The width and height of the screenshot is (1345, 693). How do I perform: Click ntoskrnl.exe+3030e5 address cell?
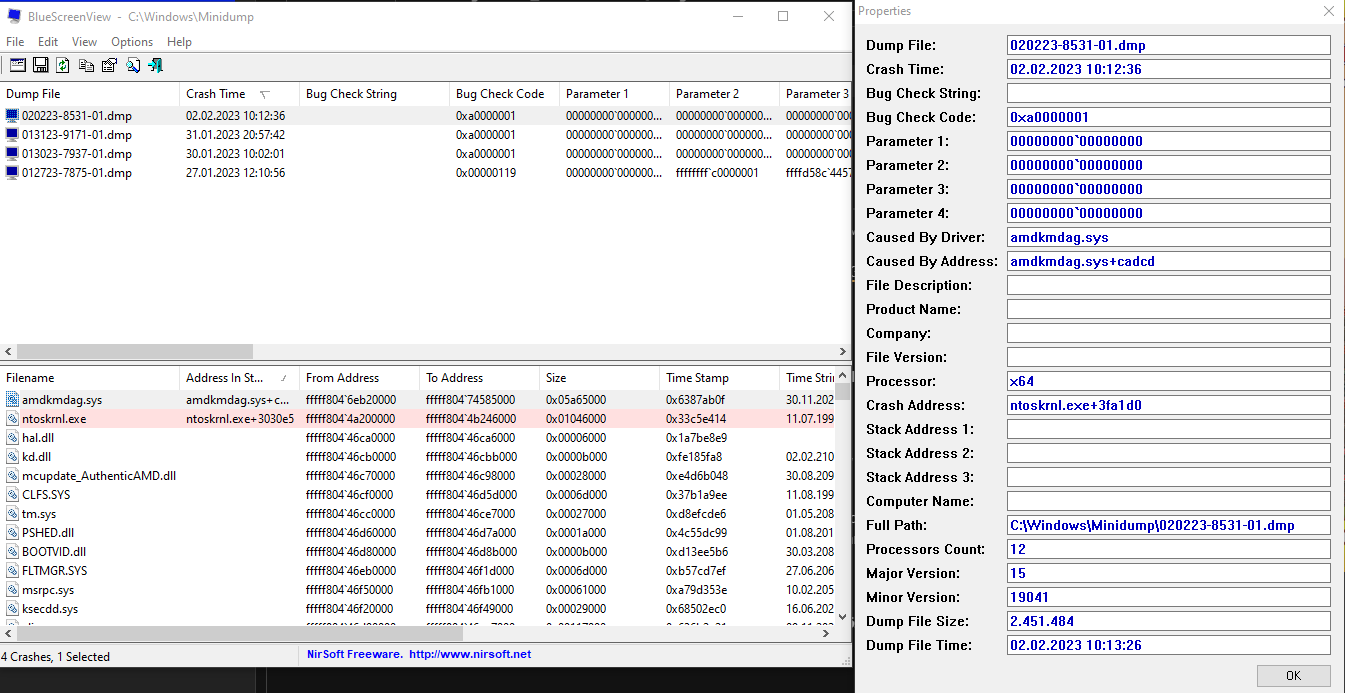click(240, 419)
